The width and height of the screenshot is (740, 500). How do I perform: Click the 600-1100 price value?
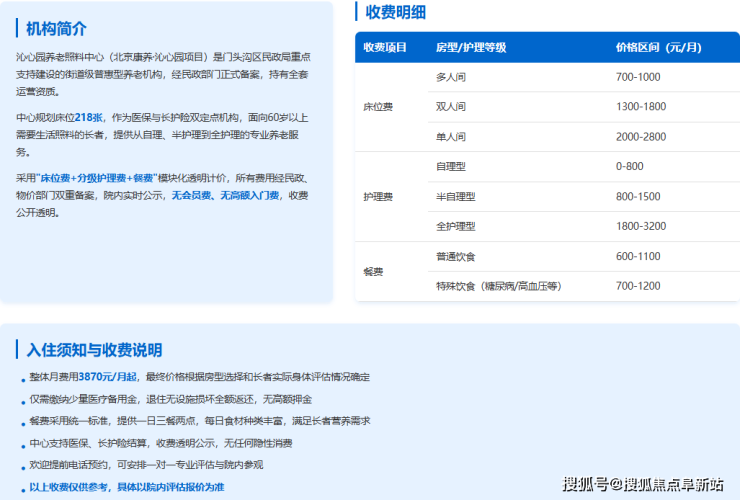tap(638, 256)
